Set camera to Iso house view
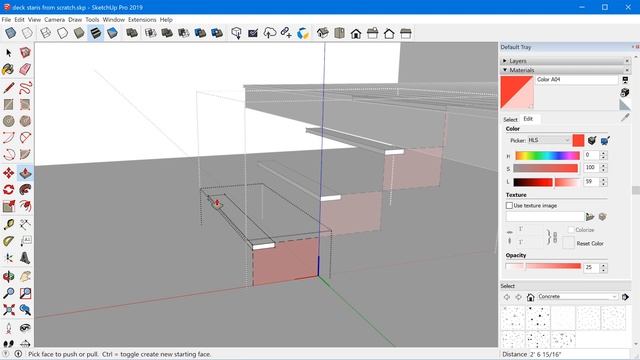 (322, 33)
